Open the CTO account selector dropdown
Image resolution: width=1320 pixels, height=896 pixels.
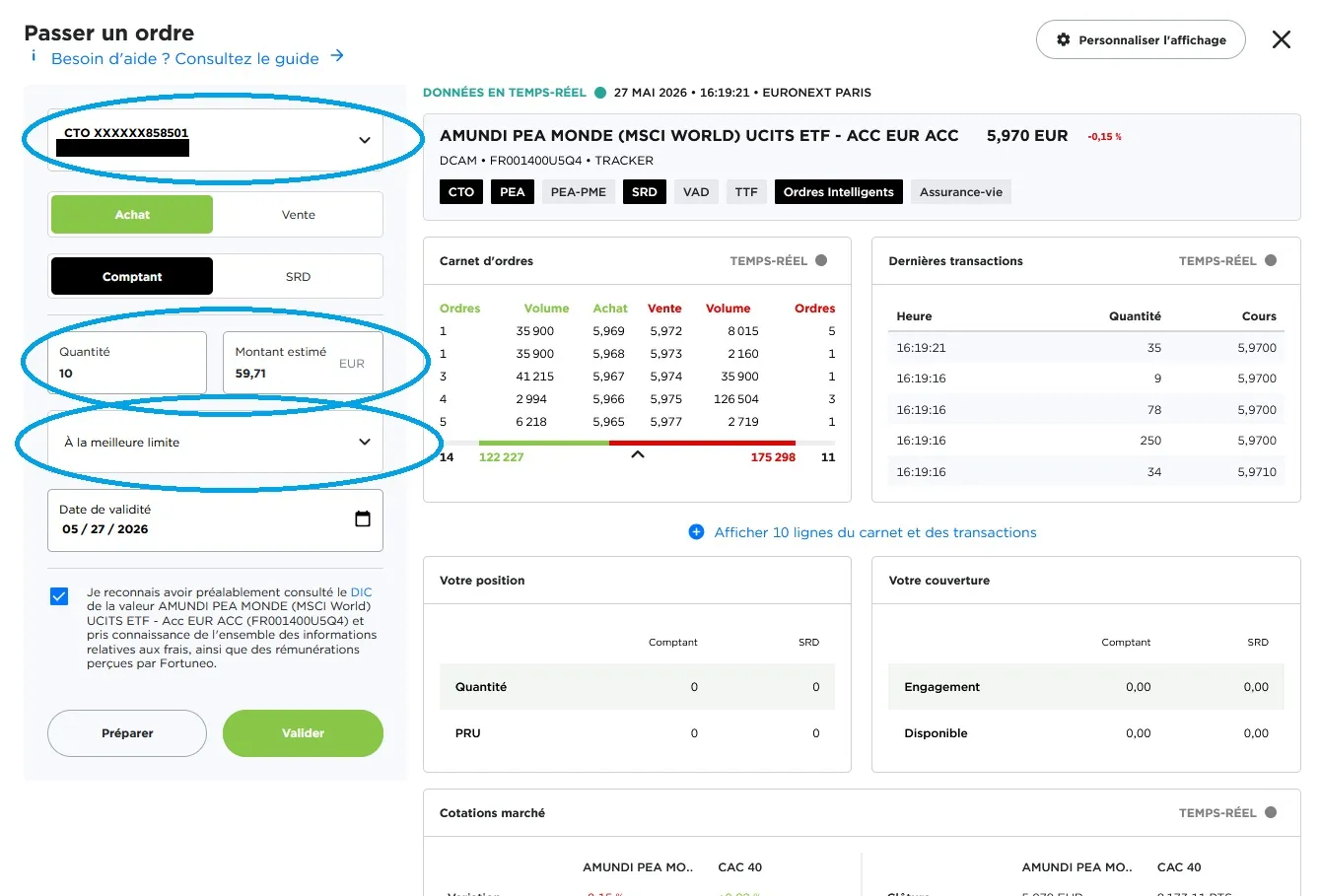click(215, 140)
